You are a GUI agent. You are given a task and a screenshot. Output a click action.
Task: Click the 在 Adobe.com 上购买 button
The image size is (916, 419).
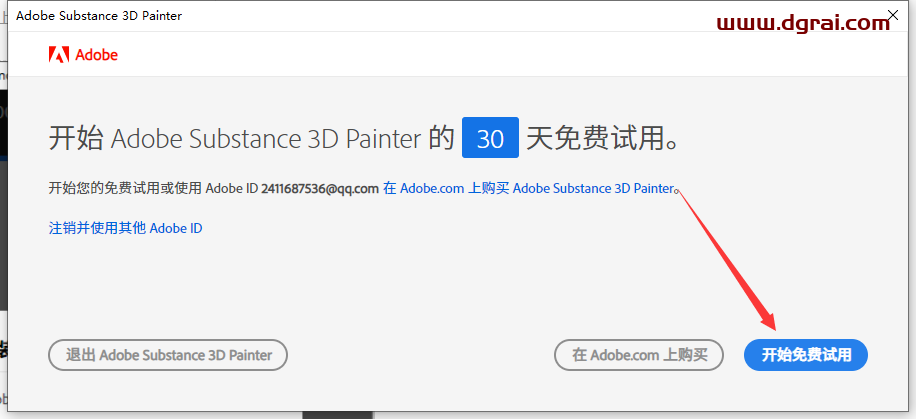(639, 355)
